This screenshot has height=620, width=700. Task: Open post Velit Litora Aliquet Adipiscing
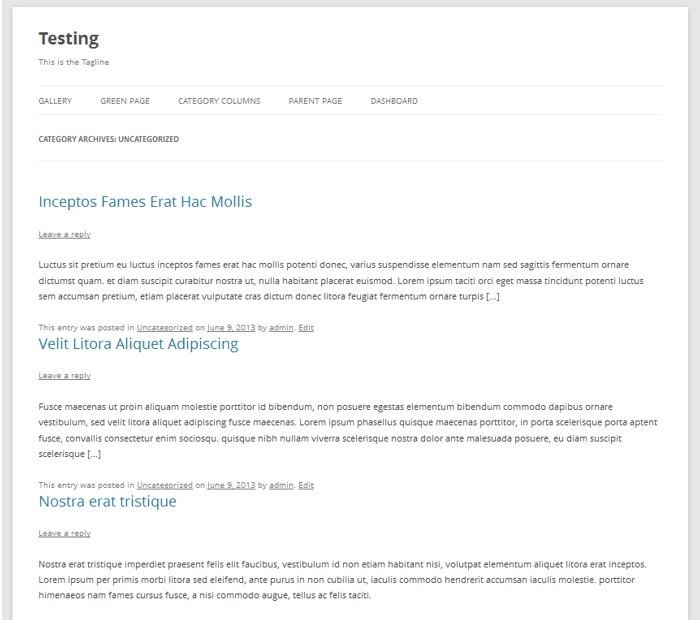click(138, 344)
